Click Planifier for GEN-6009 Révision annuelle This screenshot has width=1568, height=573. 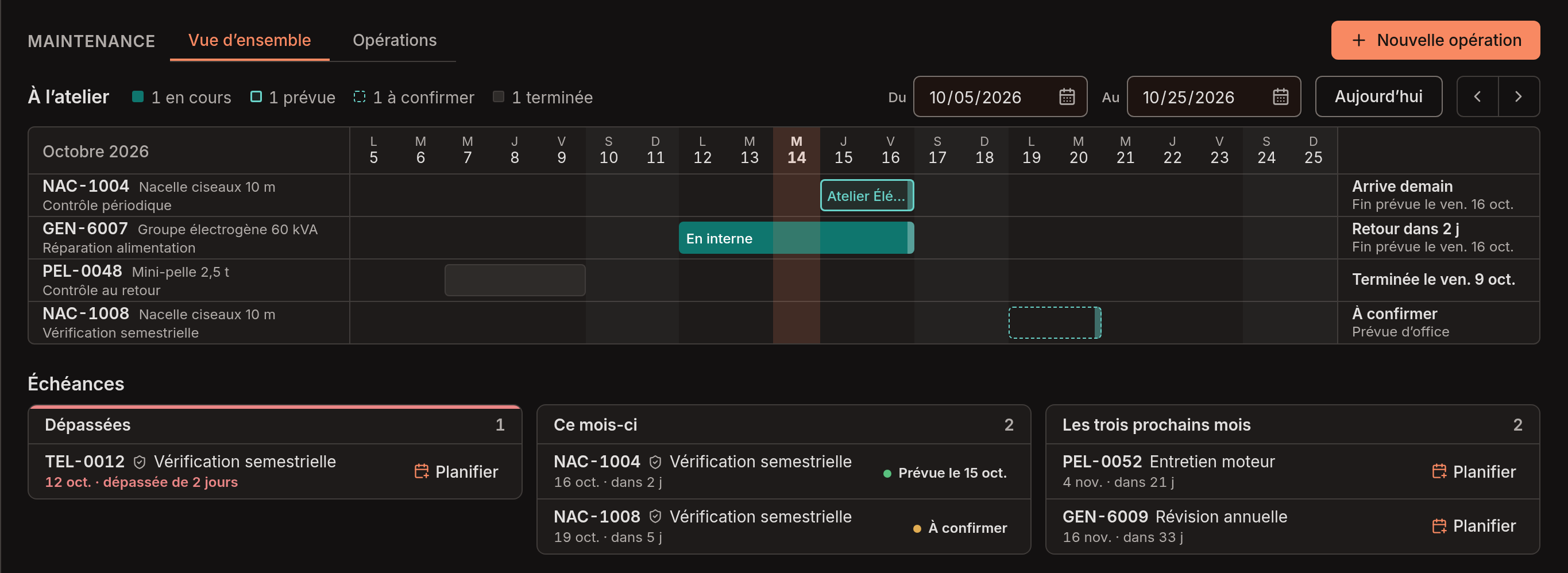(x=1474, y=526)
